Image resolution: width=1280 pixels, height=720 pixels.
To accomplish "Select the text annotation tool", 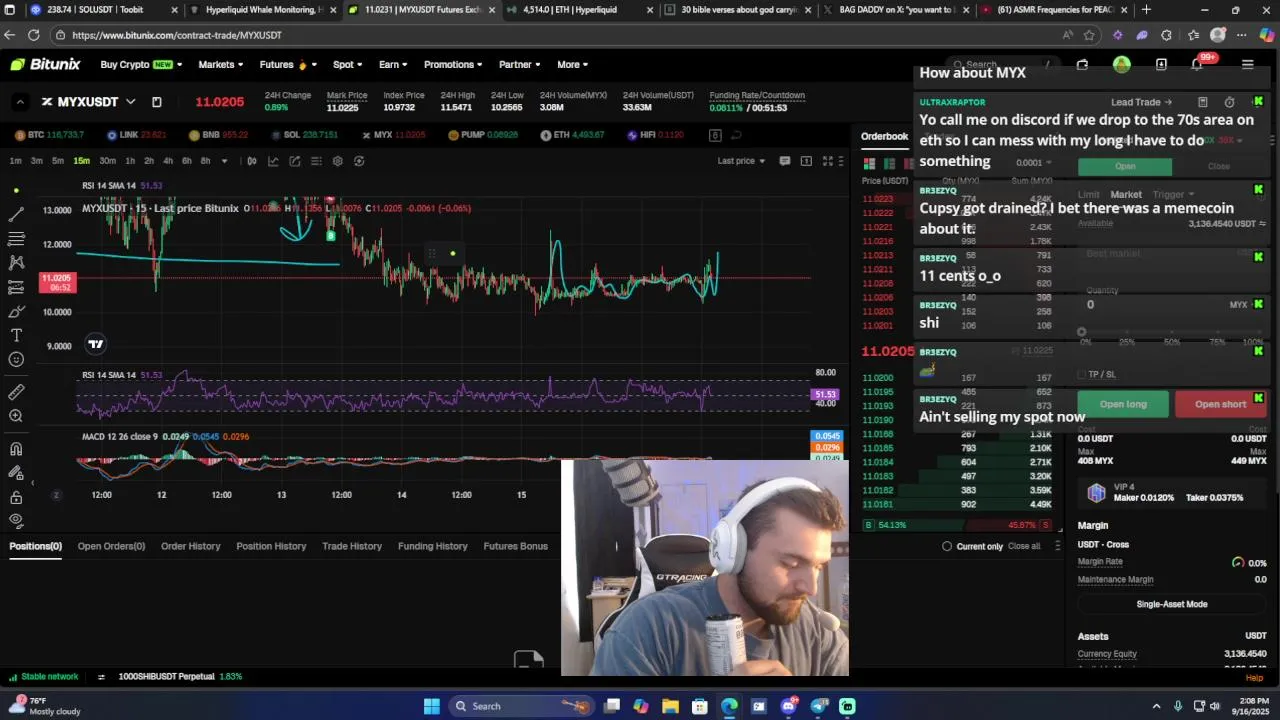I will click(x=16, y=335).
